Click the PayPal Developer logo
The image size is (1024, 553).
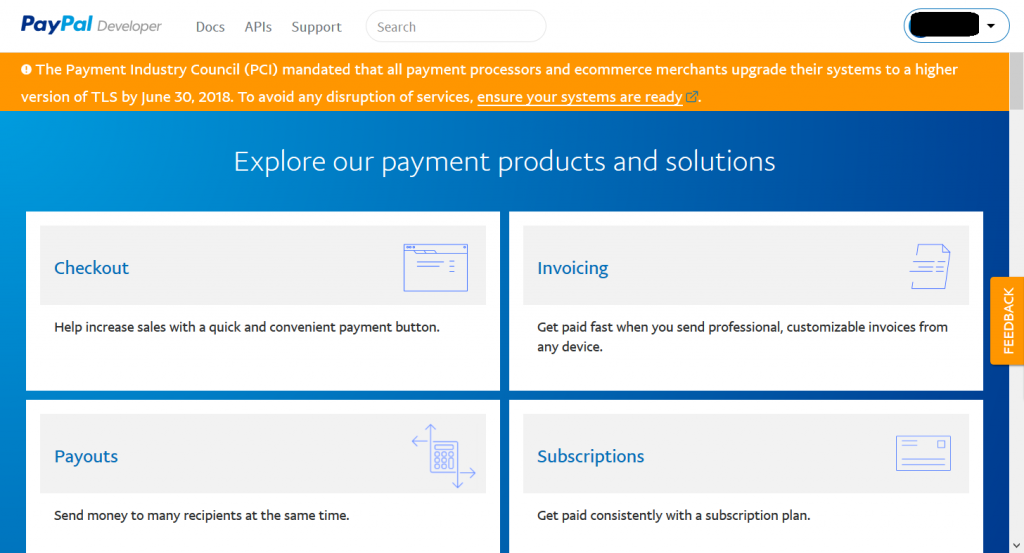point(91,26)
